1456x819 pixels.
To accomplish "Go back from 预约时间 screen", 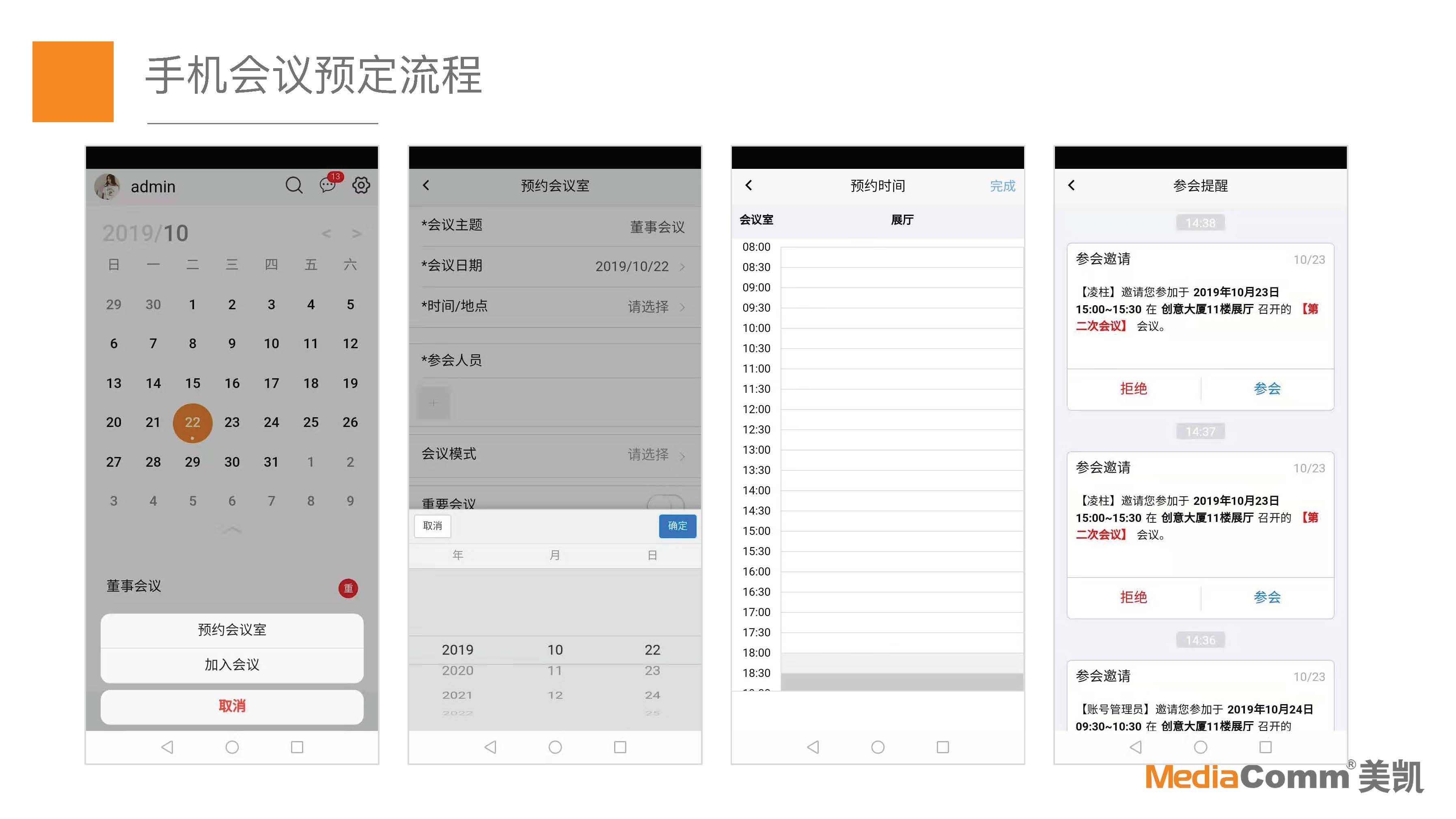I will (749, 185).
